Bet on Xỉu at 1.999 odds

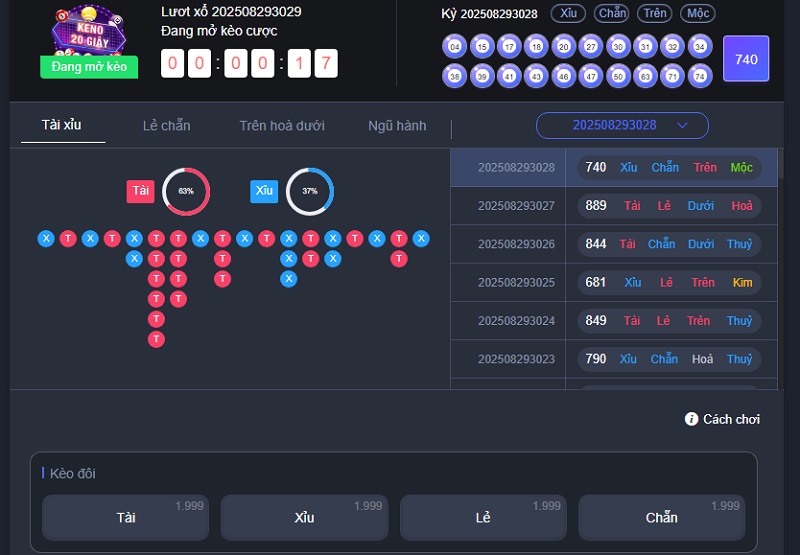tap(304, 517)
